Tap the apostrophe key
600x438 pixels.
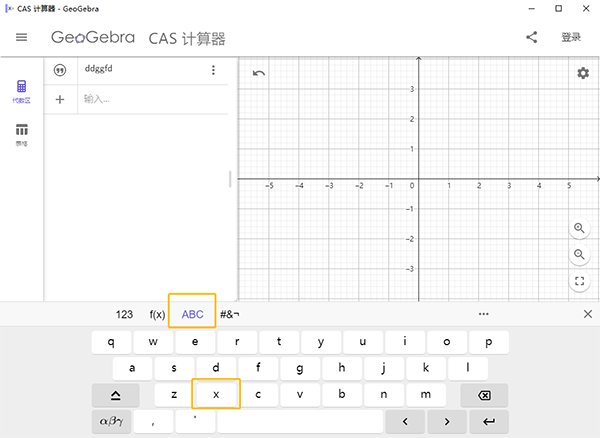point(195,422)
